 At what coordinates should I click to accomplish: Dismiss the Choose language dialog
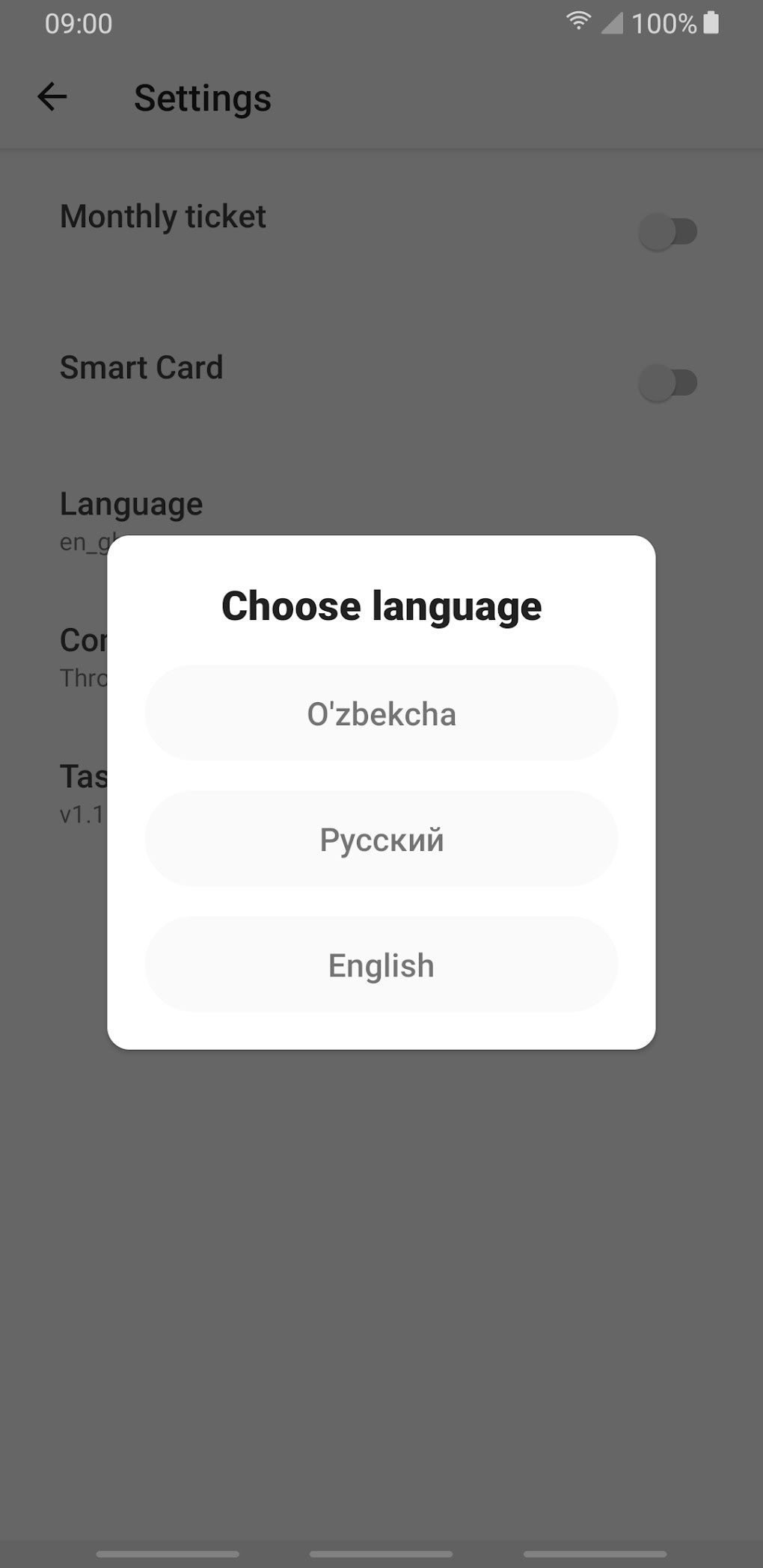pos(381,1271)
